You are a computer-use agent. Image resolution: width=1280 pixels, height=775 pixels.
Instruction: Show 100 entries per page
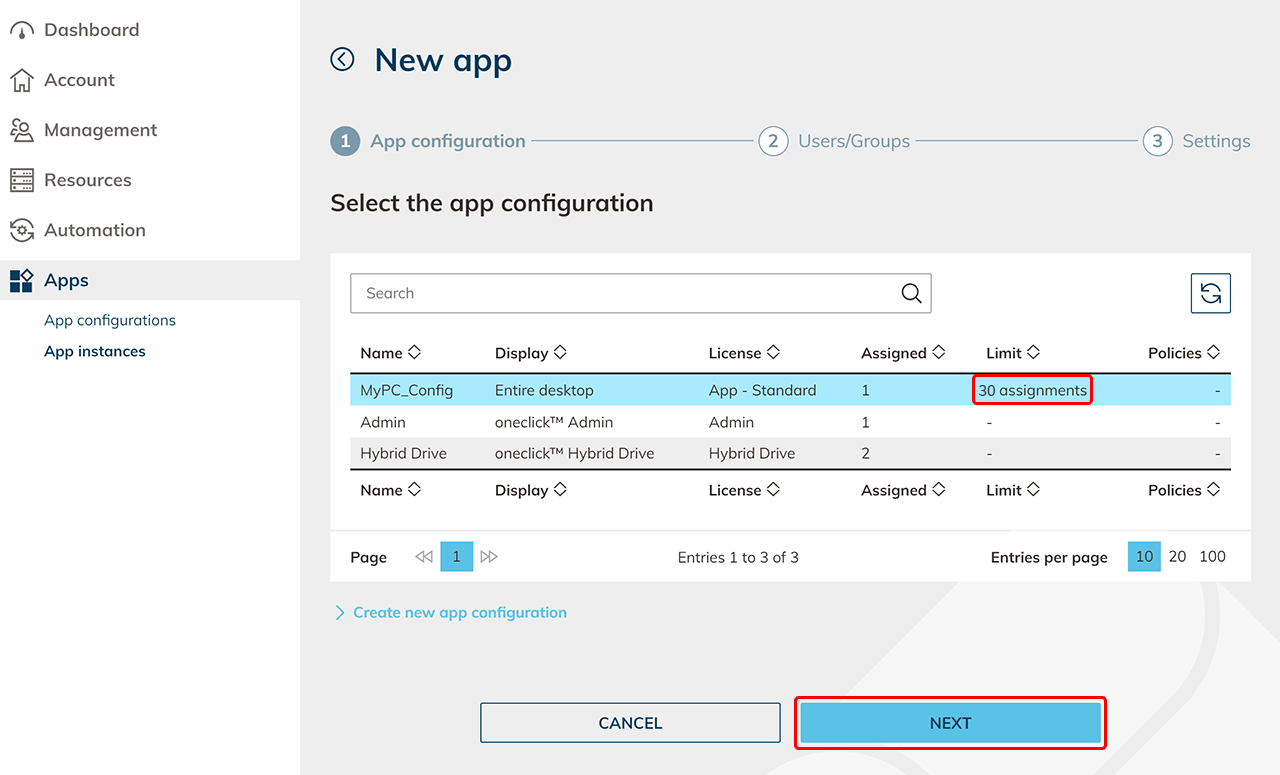coord(1212,557)
